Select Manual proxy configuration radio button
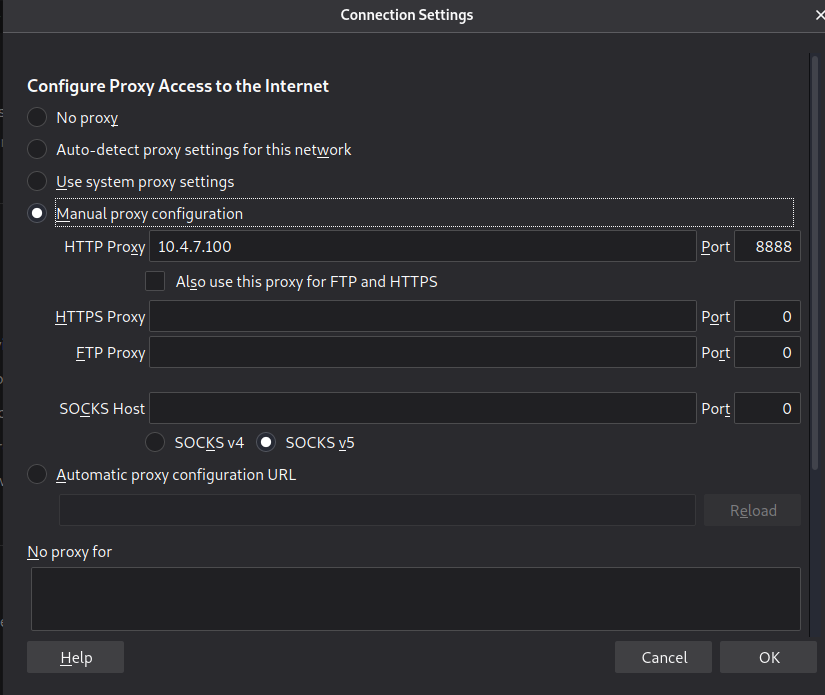The image size is (825, 695). pyautogui.click(x=37, y=214)
